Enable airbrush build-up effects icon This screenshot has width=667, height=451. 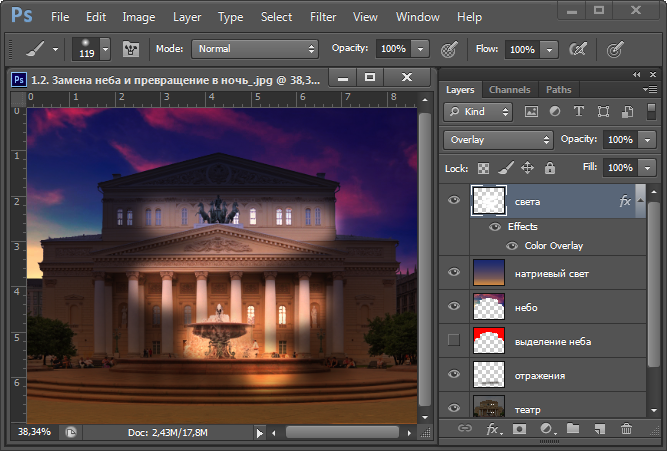click(x=578, y=49)
